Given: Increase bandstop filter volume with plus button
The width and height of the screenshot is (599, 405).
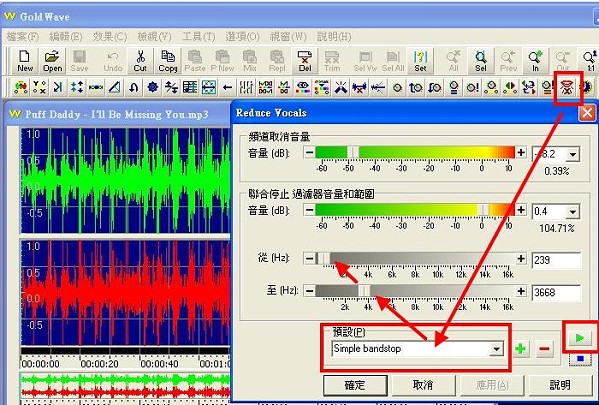Looking at the screenshot, I should pyautogui.click(x=521, y=210).
